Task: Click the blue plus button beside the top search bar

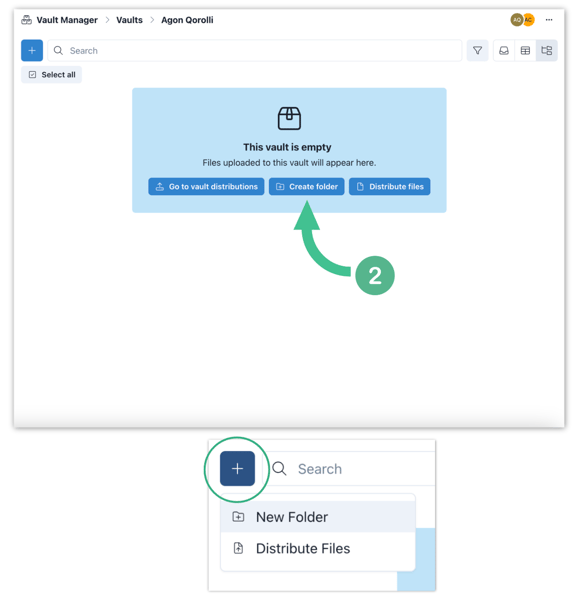Action: pyautogui.click(x=32, y=50)
